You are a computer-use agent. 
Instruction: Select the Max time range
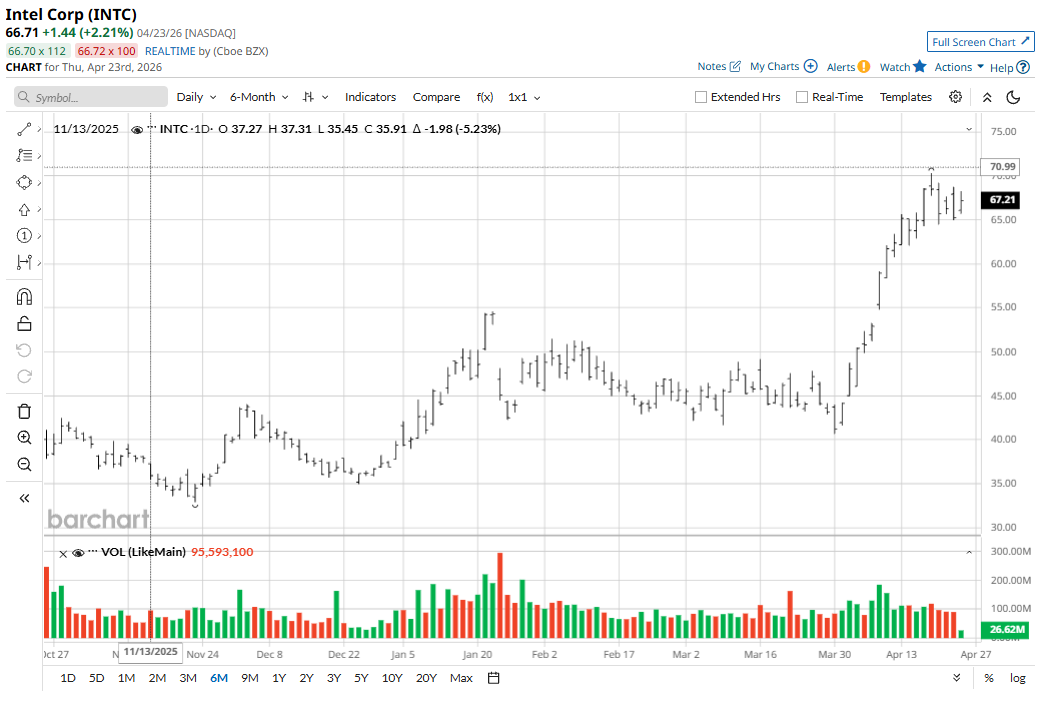click(461, 678)
